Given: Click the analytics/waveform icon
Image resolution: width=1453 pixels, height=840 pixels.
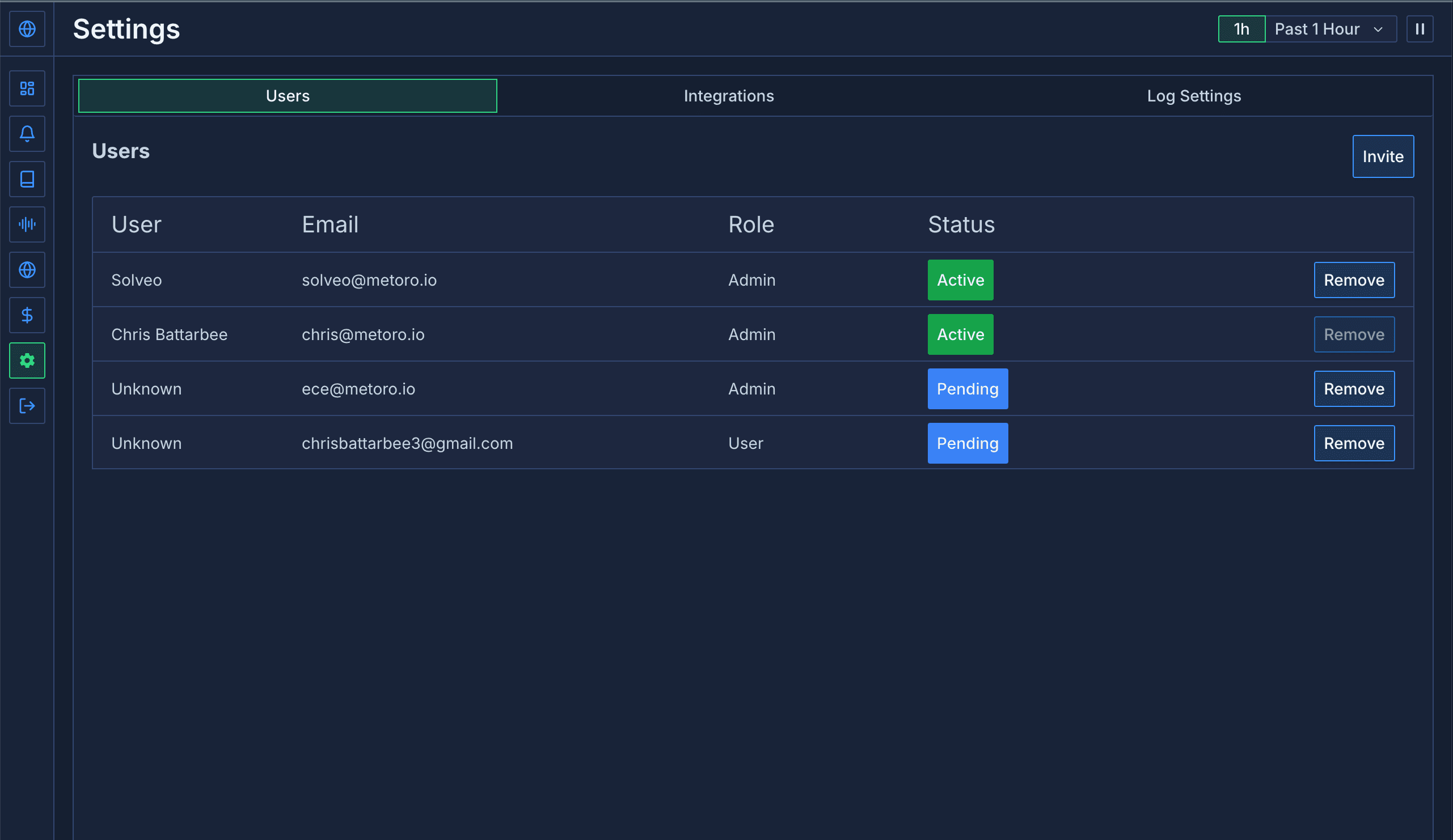Looking at the screenshot, I should pyautogui.click(x=27, y=223).
